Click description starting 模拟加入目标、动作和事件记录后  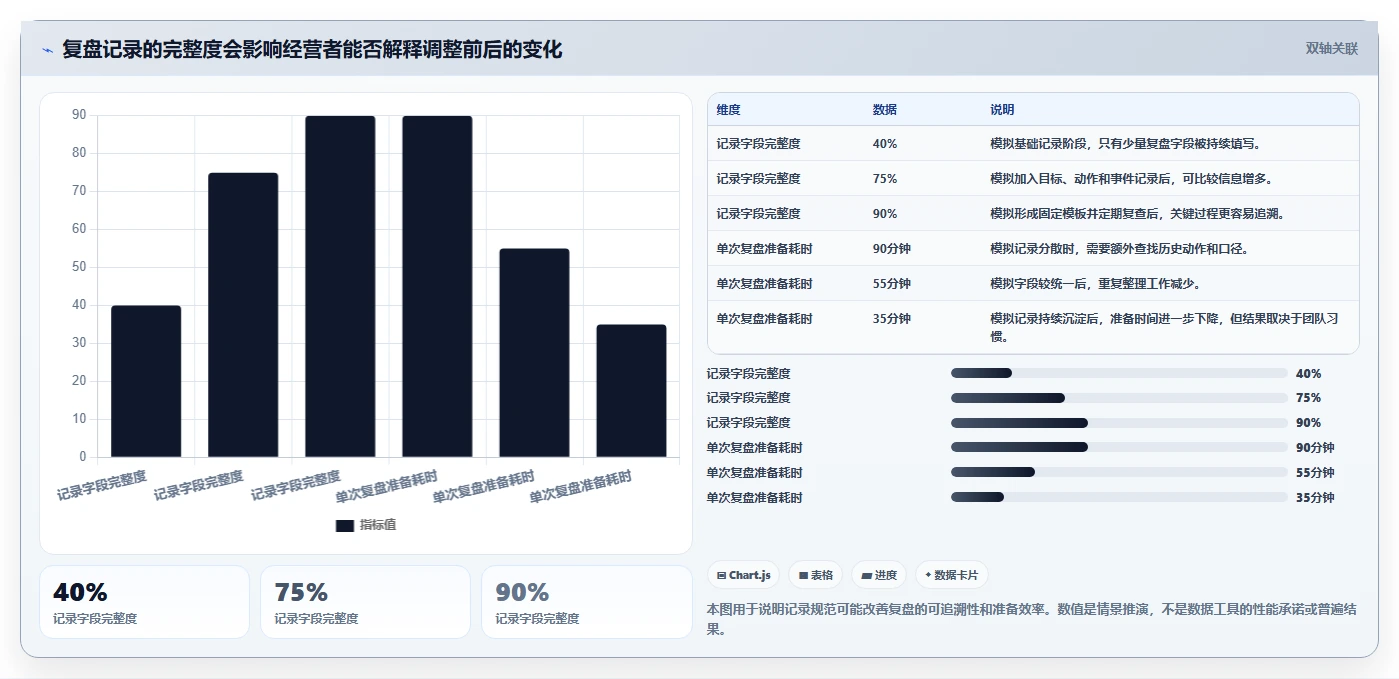[x=1131, y=178]
